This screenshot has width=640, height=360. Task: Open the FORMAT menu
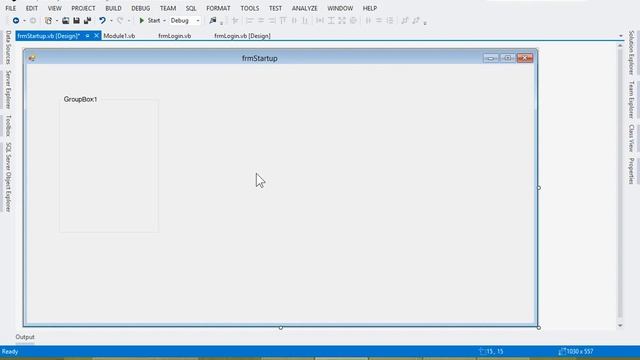tap(218, 8)
